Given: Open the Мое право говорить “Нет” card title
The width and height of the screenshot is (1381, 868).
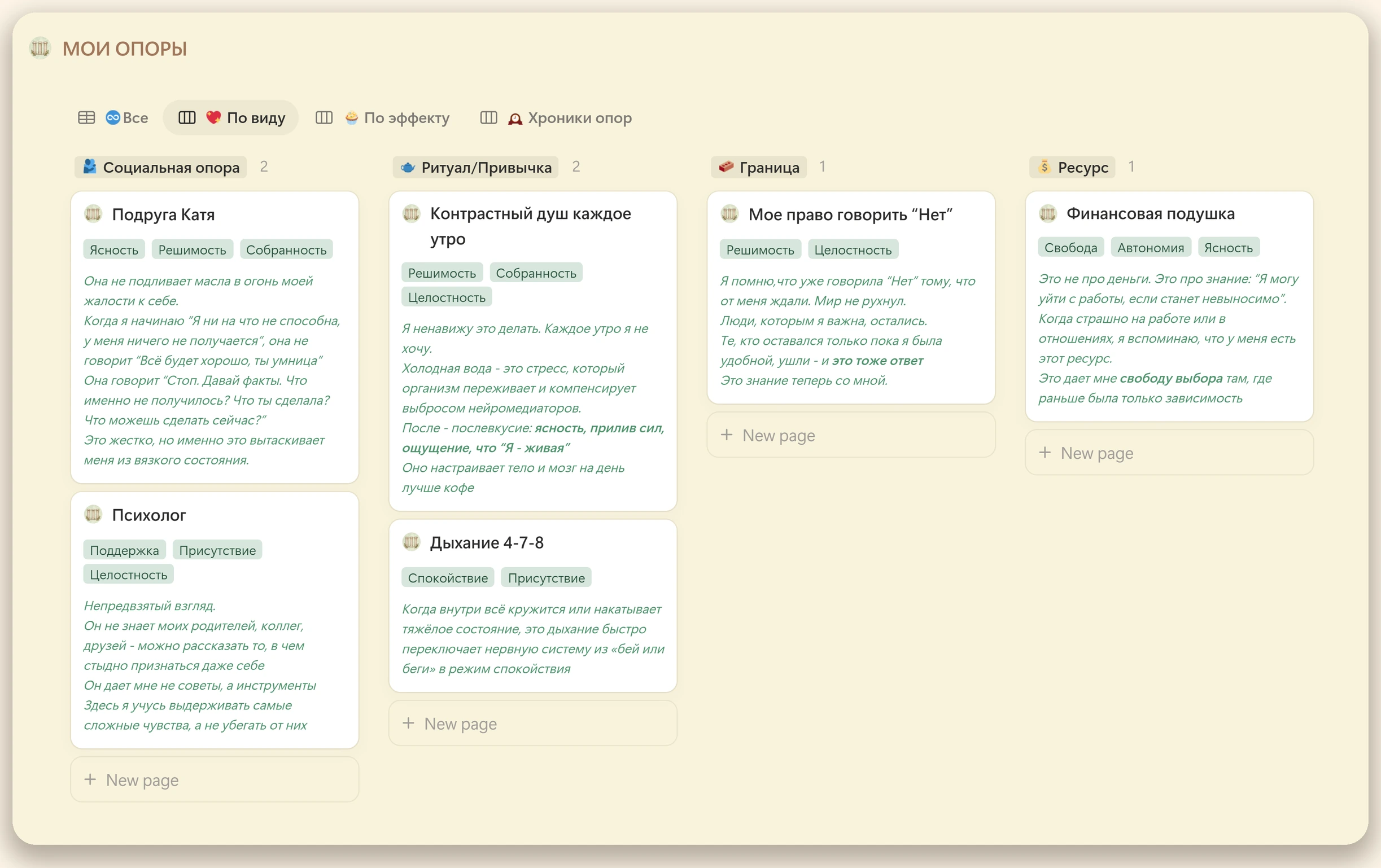Looking at the screenshot, I should tap(850, 214).
